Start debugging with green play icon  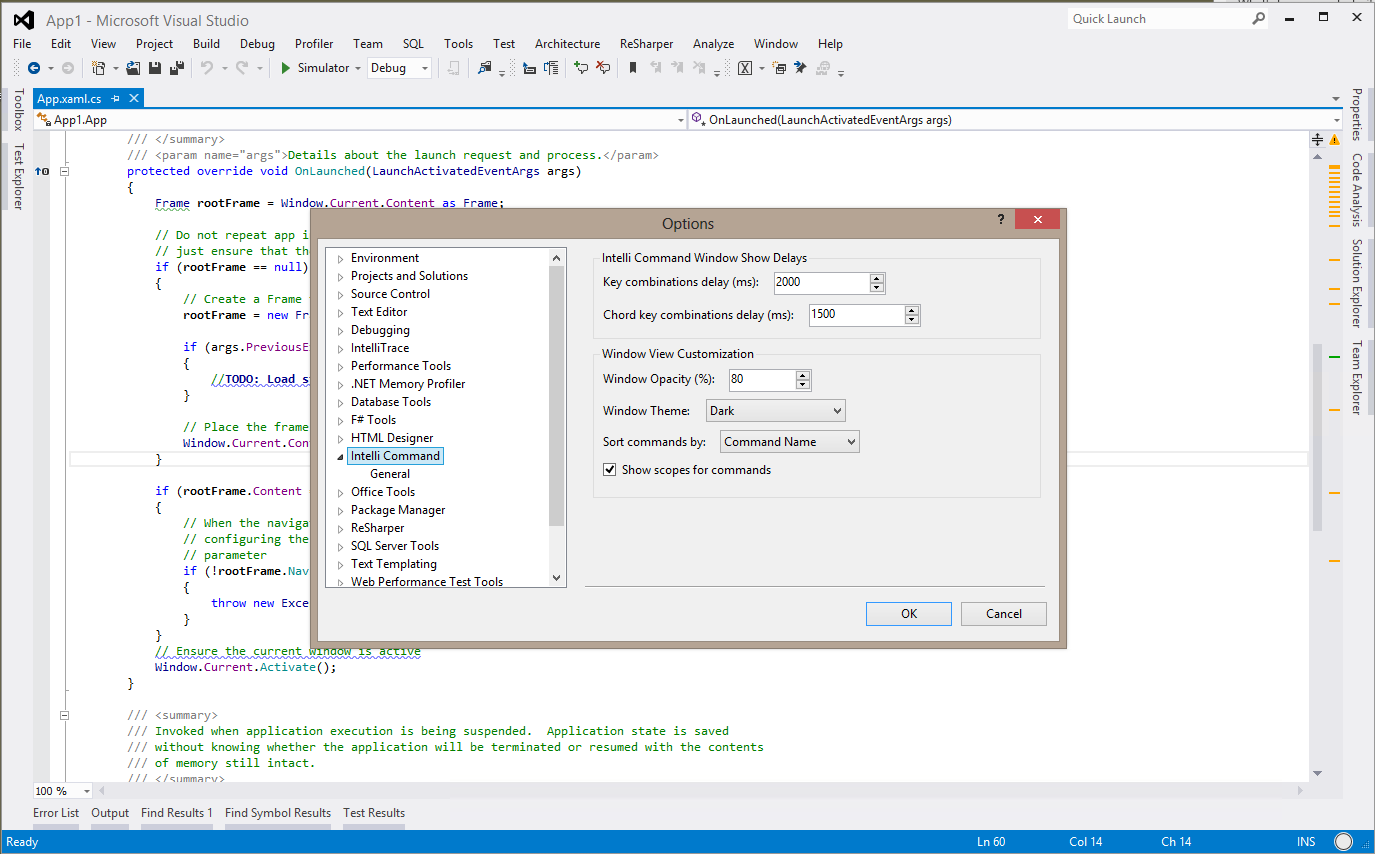[x=285, y=68]
